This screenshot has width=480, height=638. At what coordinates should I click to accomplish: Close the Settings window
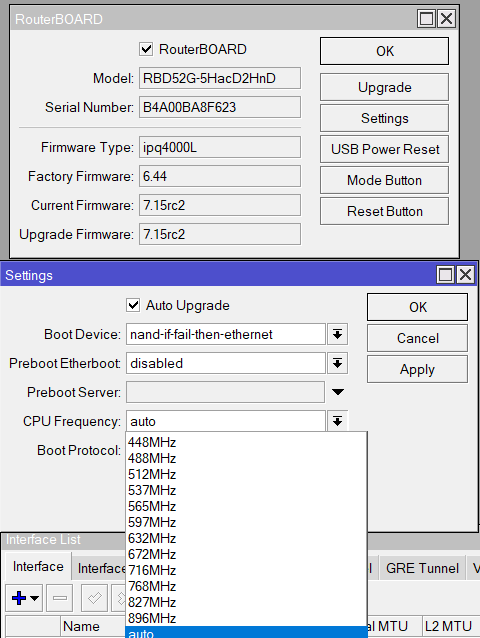[466, 275]
